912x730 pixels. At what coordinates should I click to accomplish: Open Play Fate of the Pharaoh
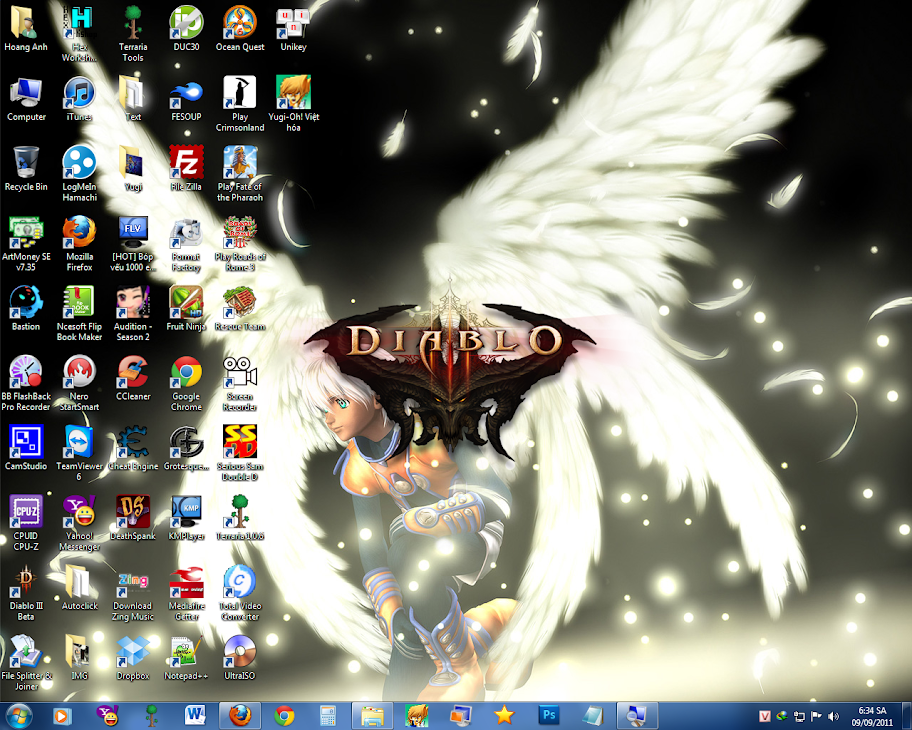pyautogui.click(x=240, y=173)
